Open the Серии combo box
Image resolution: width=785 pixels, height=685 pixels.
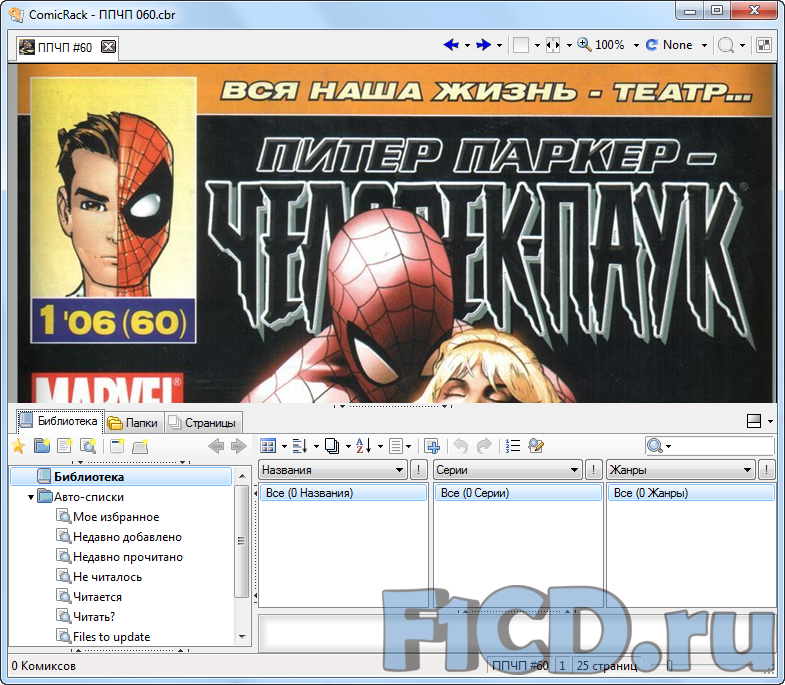(x=507, y=470)
